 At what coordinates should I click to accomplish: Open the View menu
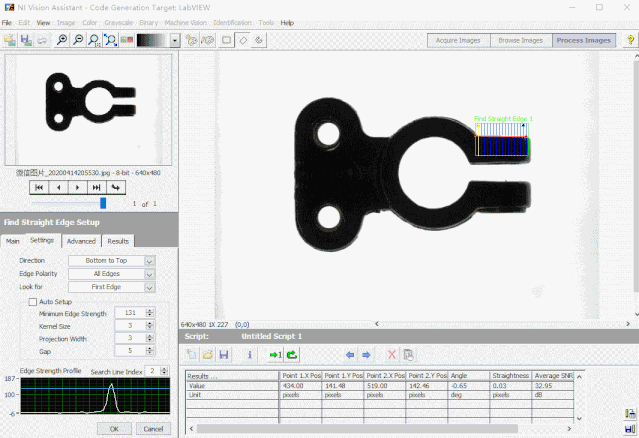coord(43,23)
